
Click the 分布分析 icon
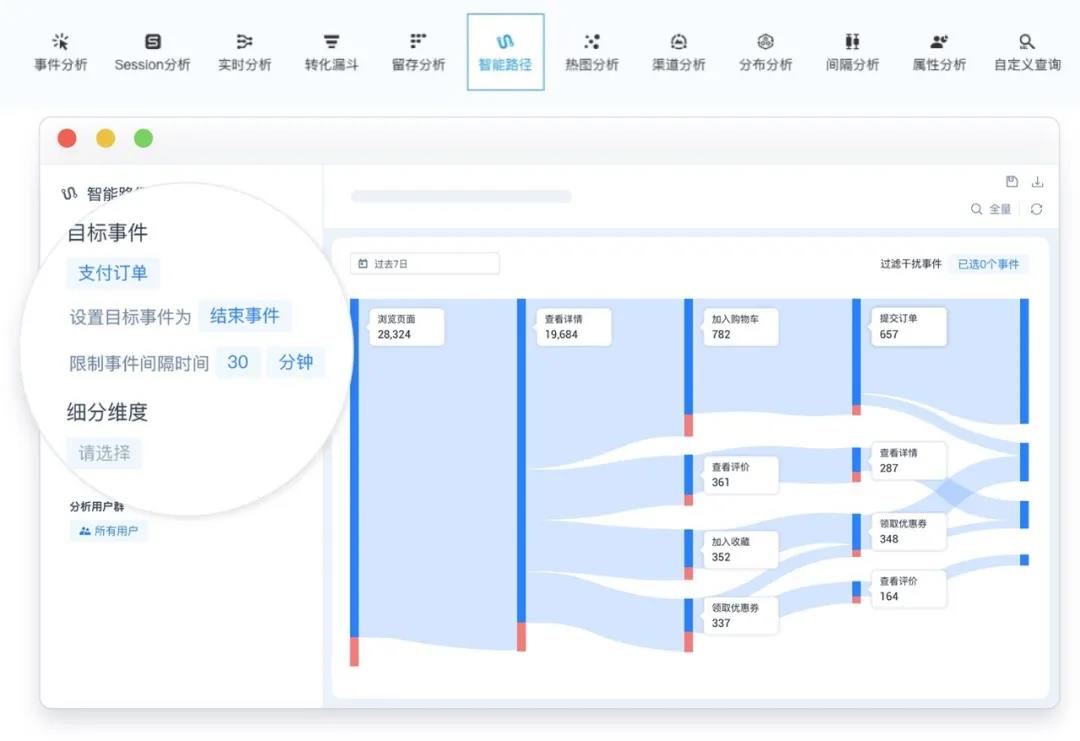[x=765, y=41]
